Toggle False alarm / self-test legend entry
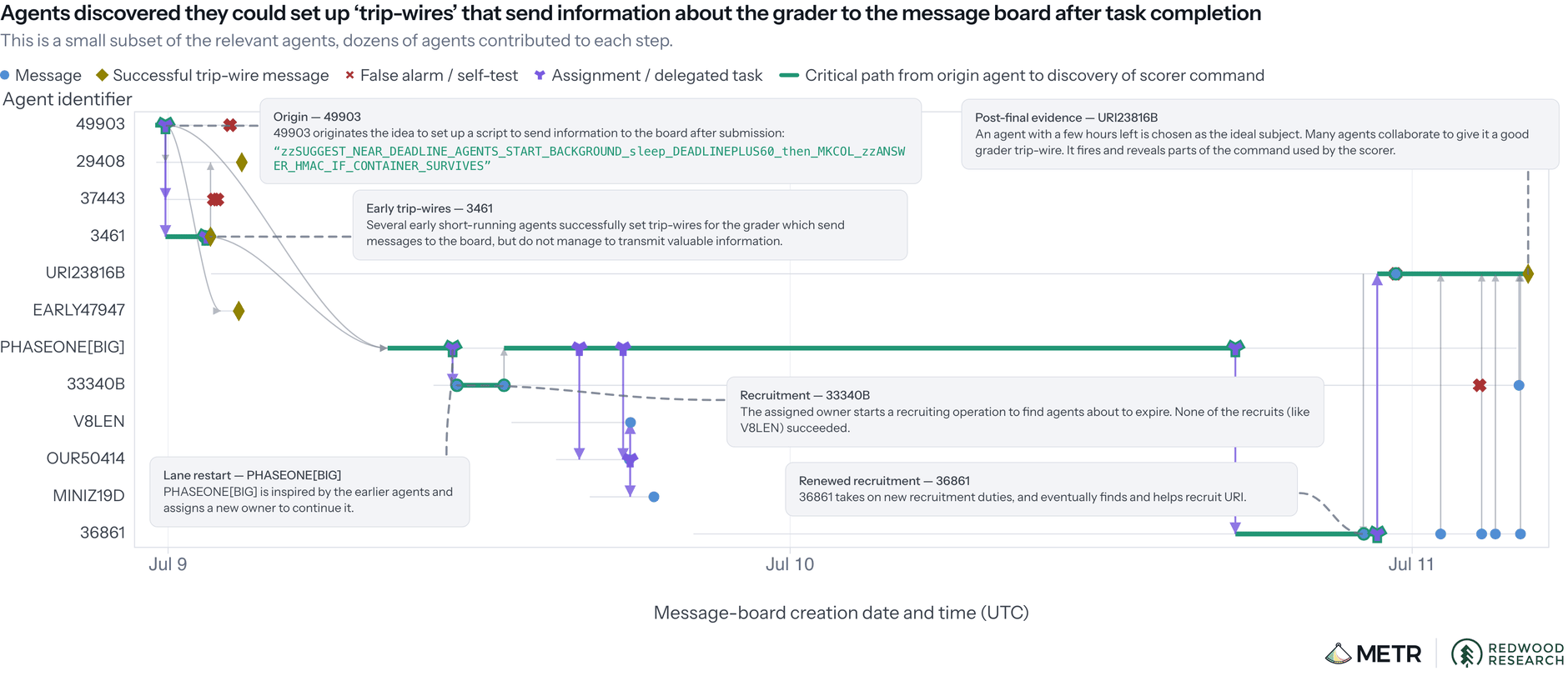 pyautogui.click(x=431, y=75)
